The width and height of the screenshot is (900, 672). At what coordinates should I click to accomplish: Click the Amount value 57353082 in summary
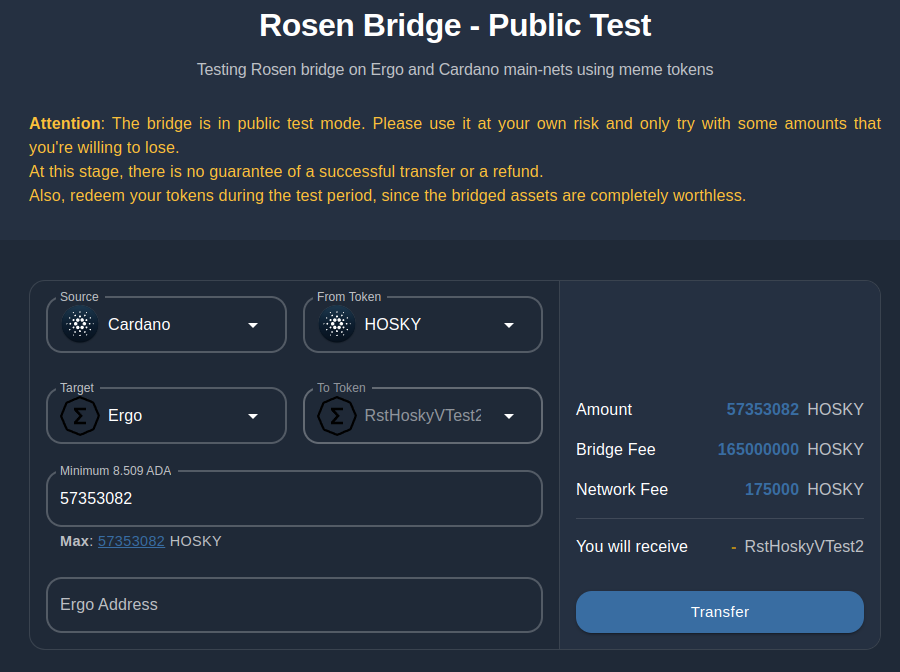click(x=762, y=409)
